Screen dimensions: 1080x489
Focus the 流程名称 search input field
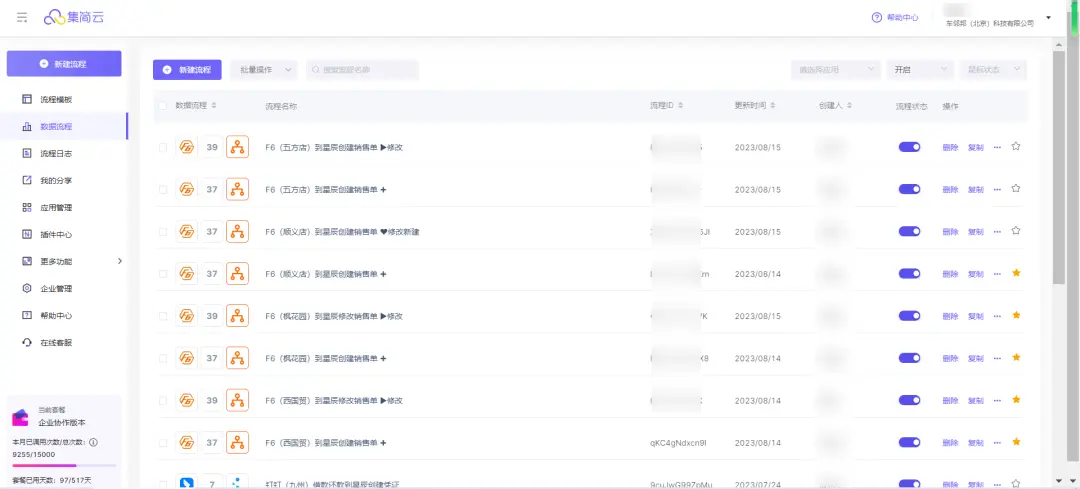click(x=362, y=70)
